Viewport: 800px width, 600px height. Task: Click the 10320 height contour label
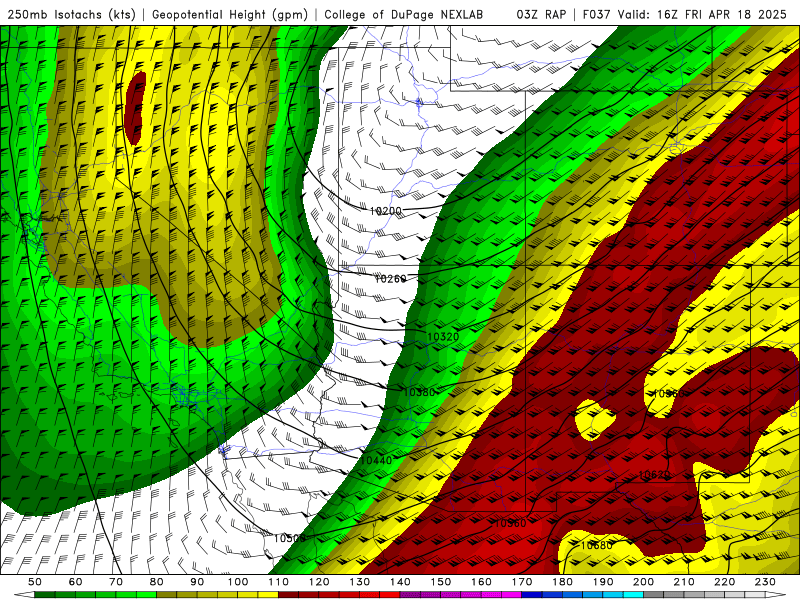443,337
